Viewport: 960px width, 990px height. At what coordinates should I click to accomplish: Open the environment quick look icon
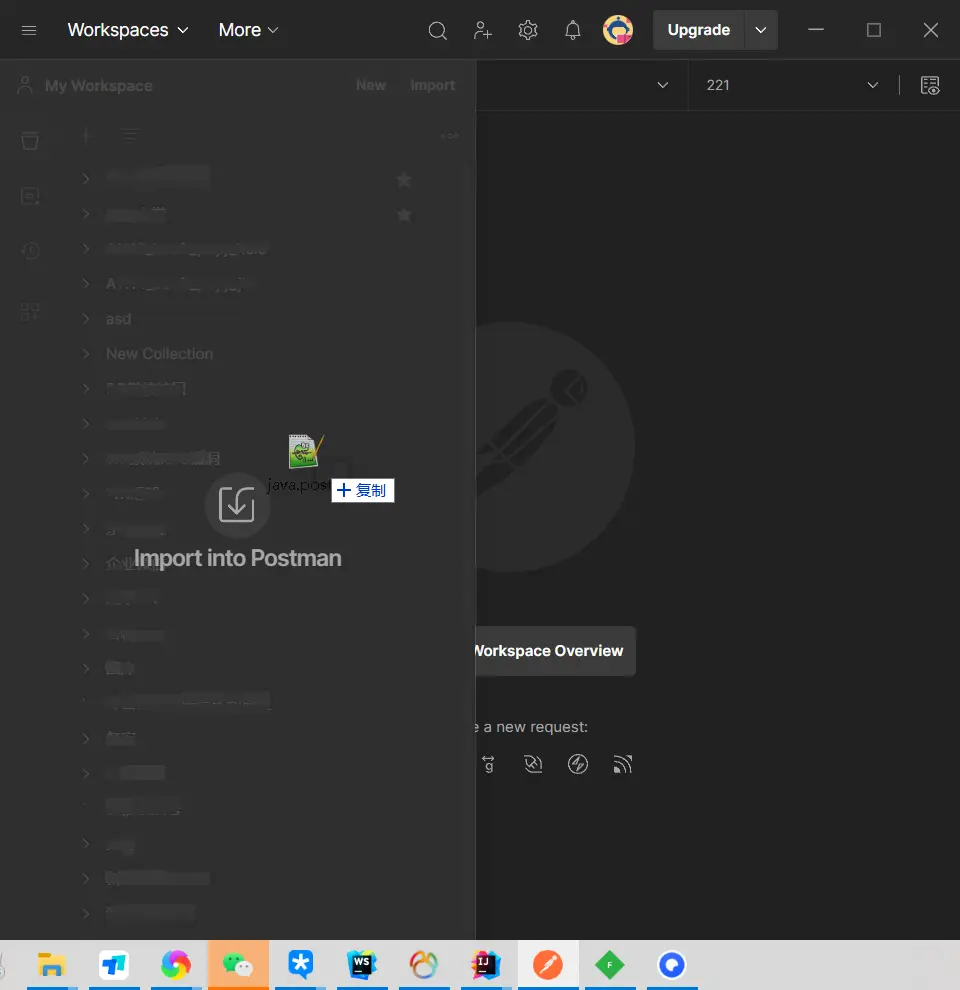(930, 85)
